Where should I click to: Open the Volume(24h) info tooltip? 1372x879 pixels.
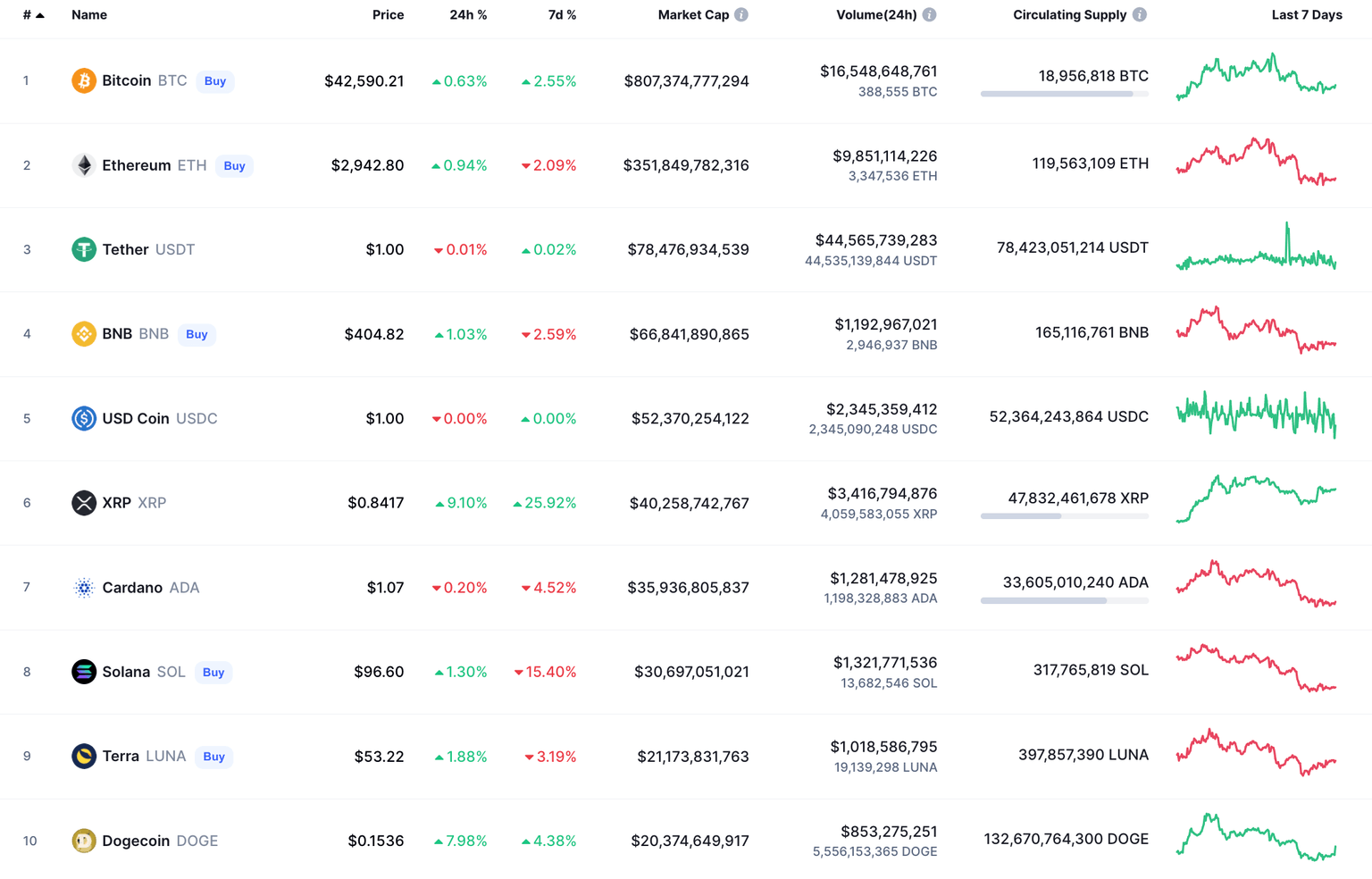tap(929, 14)
